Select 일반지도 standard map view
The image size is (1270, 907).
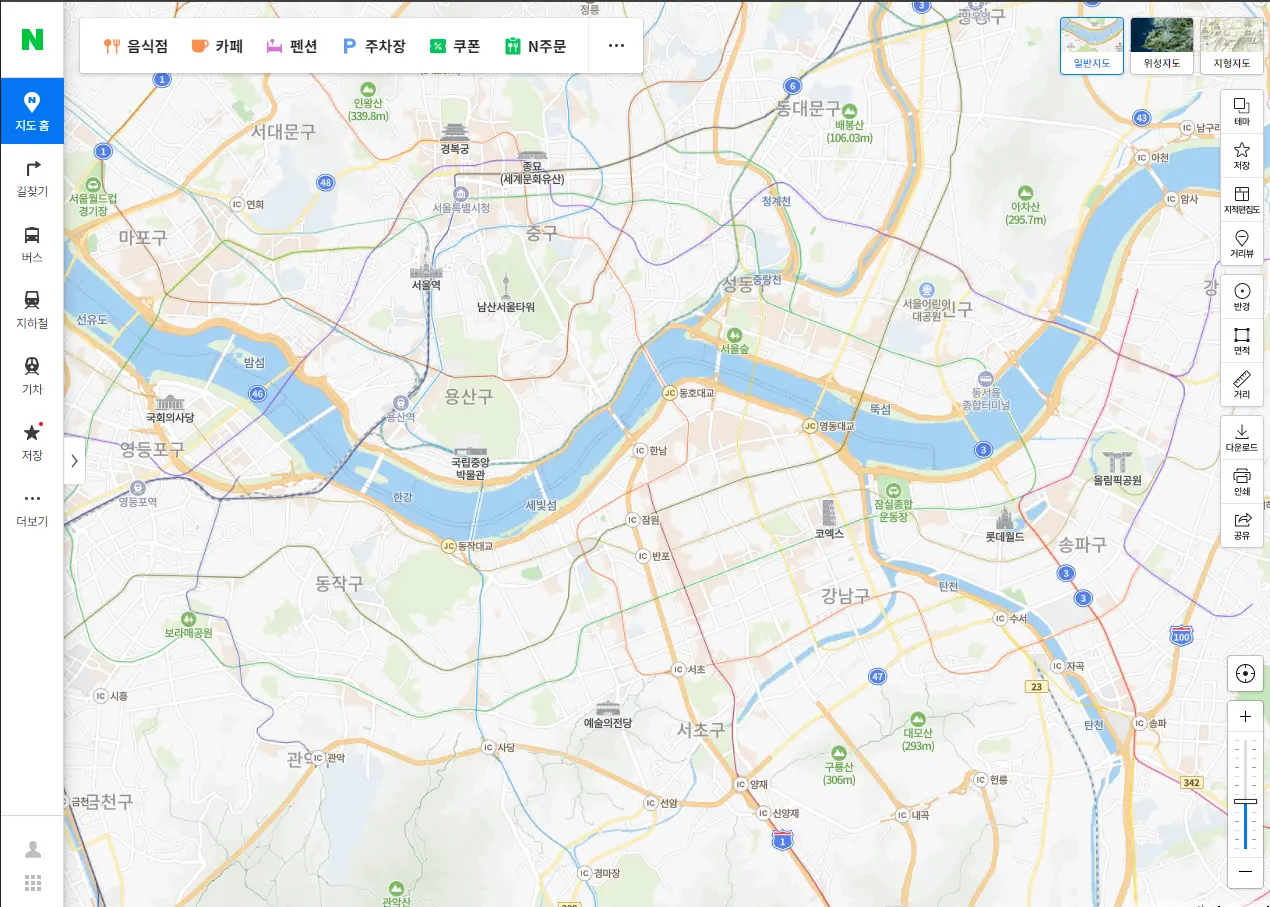click(x=1092, y=46)
